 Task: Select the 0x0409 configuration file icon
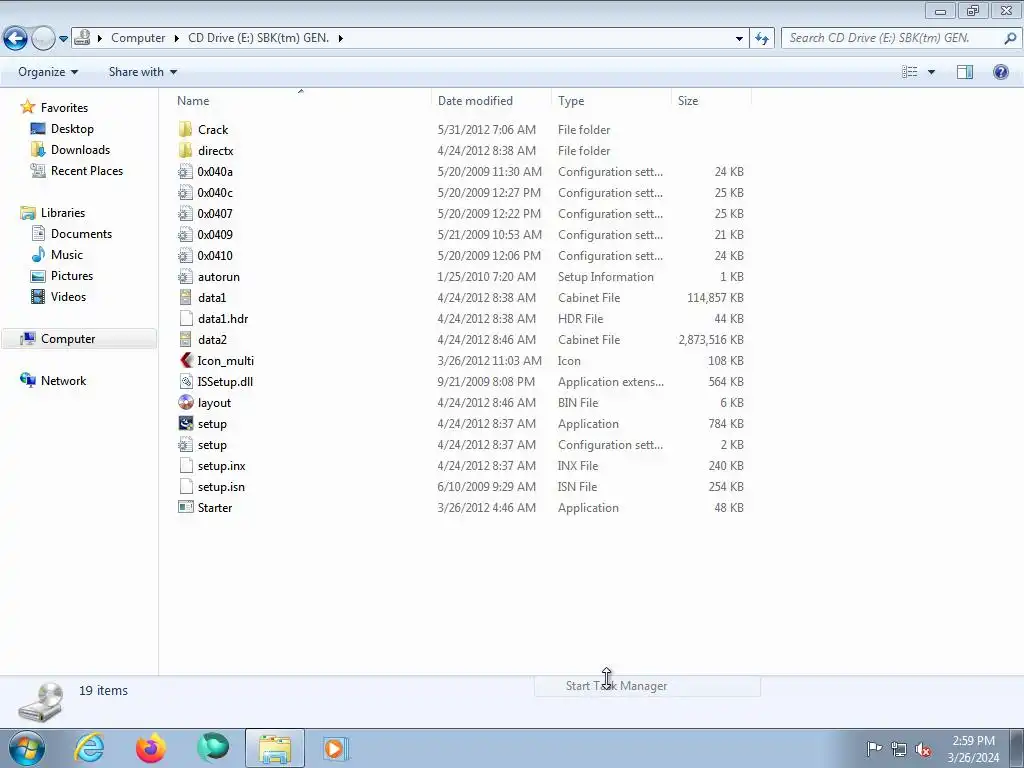pos(185,234)
